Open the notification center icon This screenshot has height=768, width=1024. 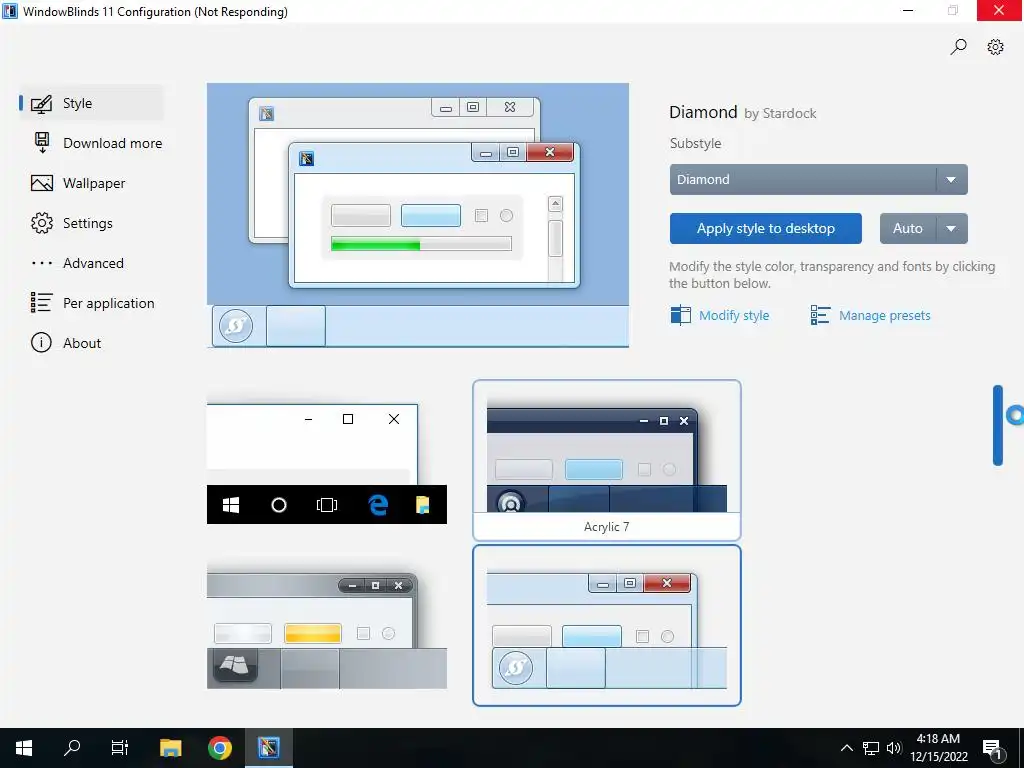pos(993,748)
